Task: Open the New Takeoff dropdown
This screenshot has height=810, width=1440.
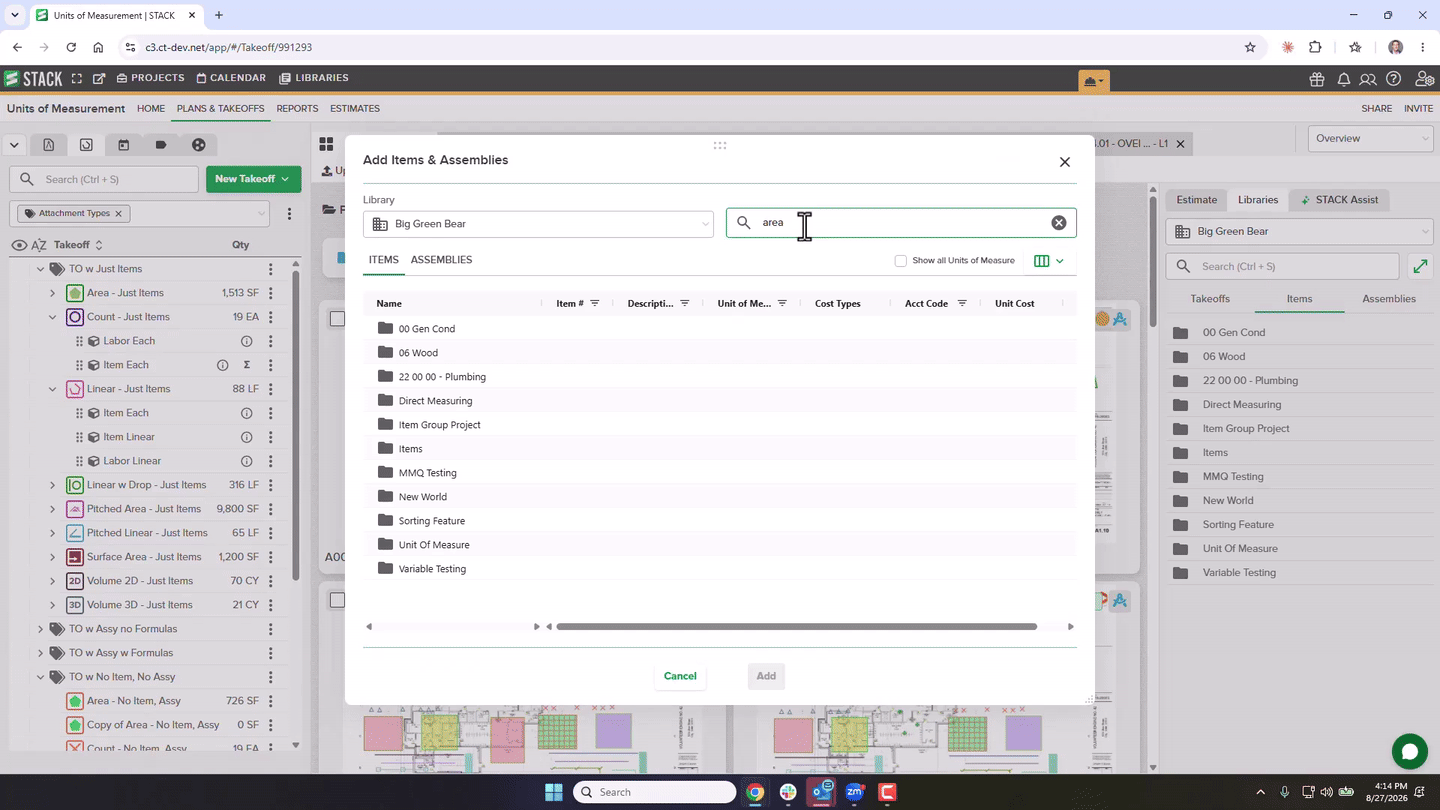Action: point(253,179)
